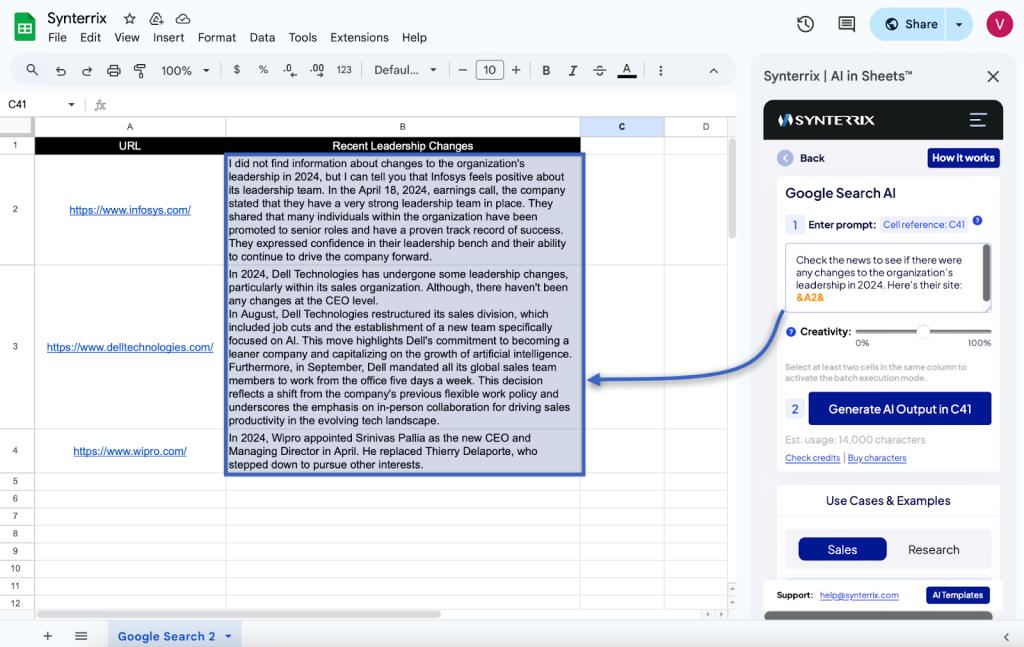Toggle italic formatting
1024x647 pixels.
(572, 71)
